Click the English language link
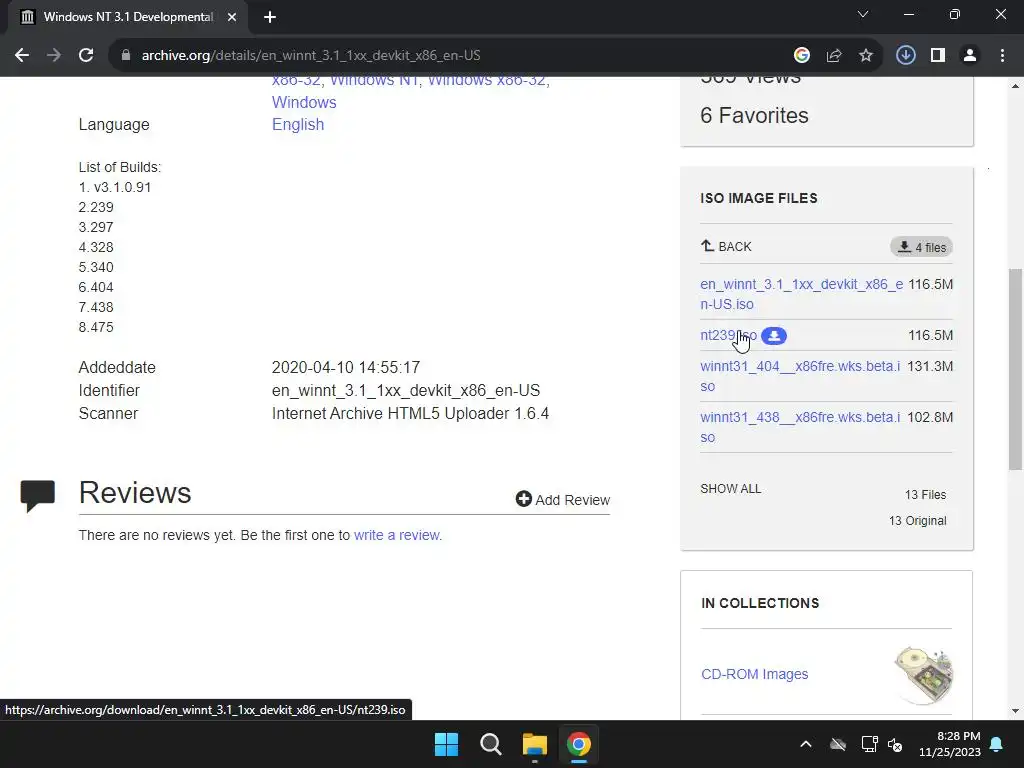The image size is (1024, 768). (298, 124)
